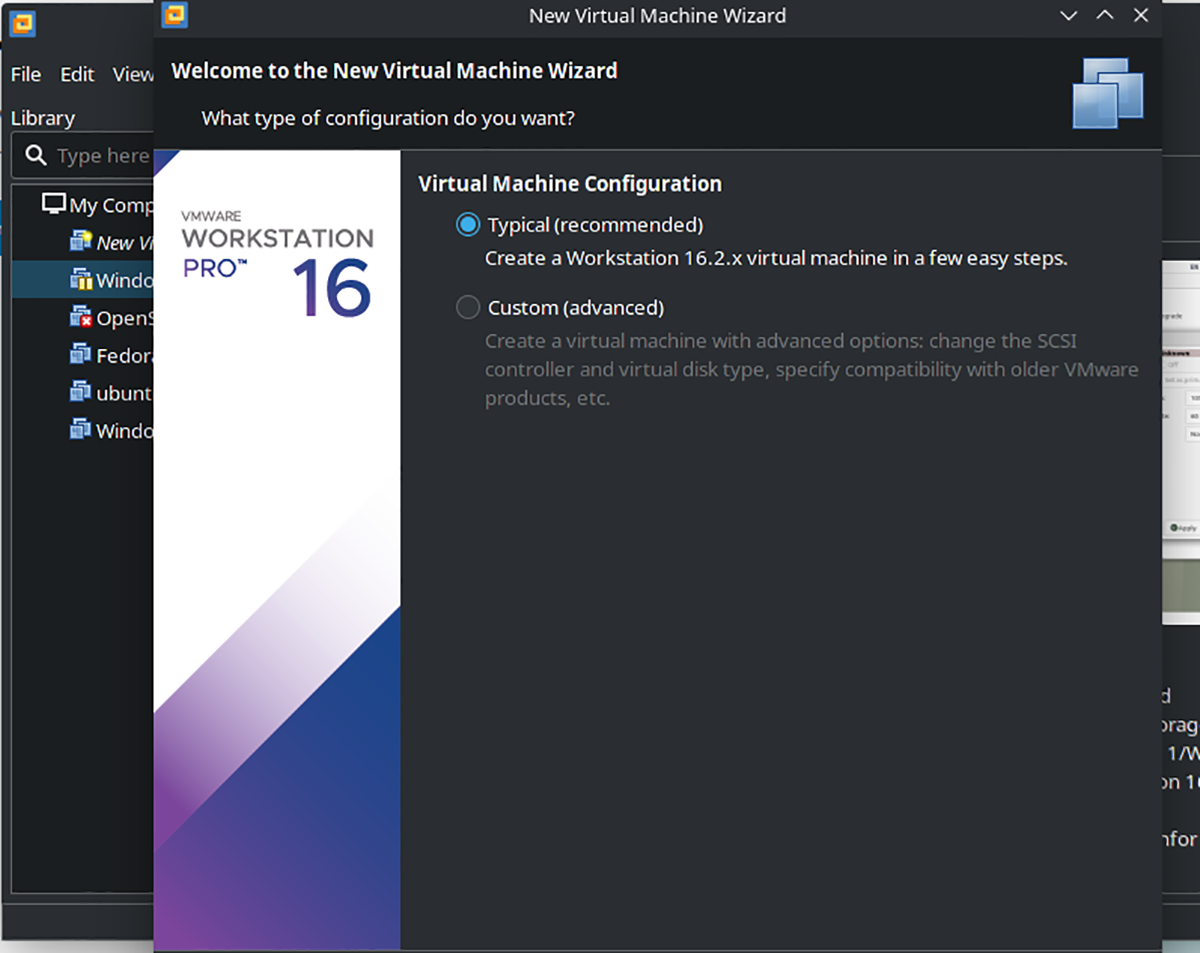Click the ubuntu VM icon
This screenshot has width=1200, height=953.
tap(81, 392)
